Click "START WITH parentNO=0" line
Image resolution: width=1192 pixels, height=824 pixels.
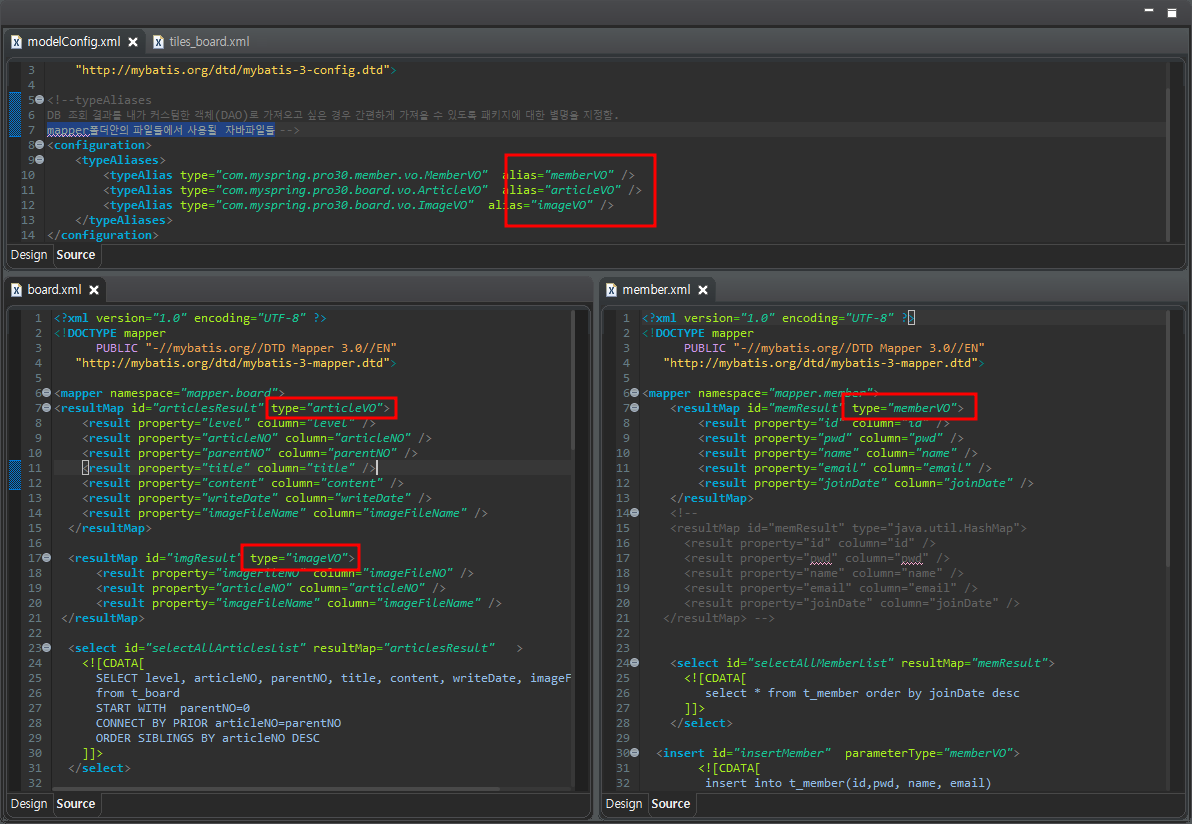173,708
